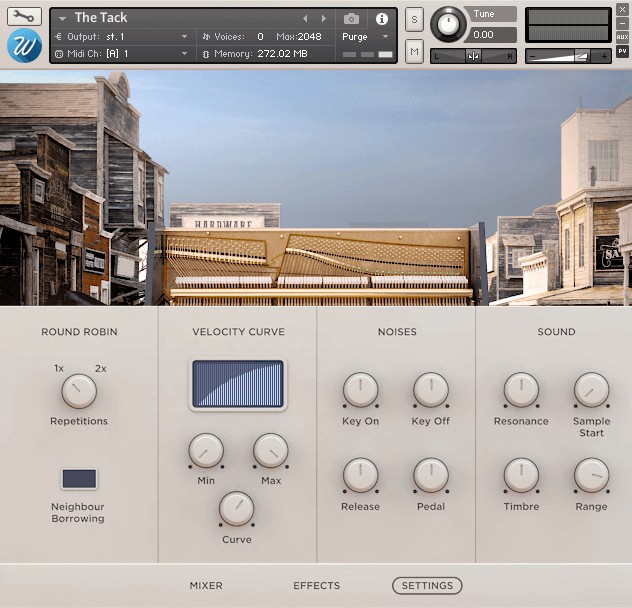The height and width of the screenshot is (608, 632).
Task: Select the SETTINGS button
Action: tap(427, 586)
